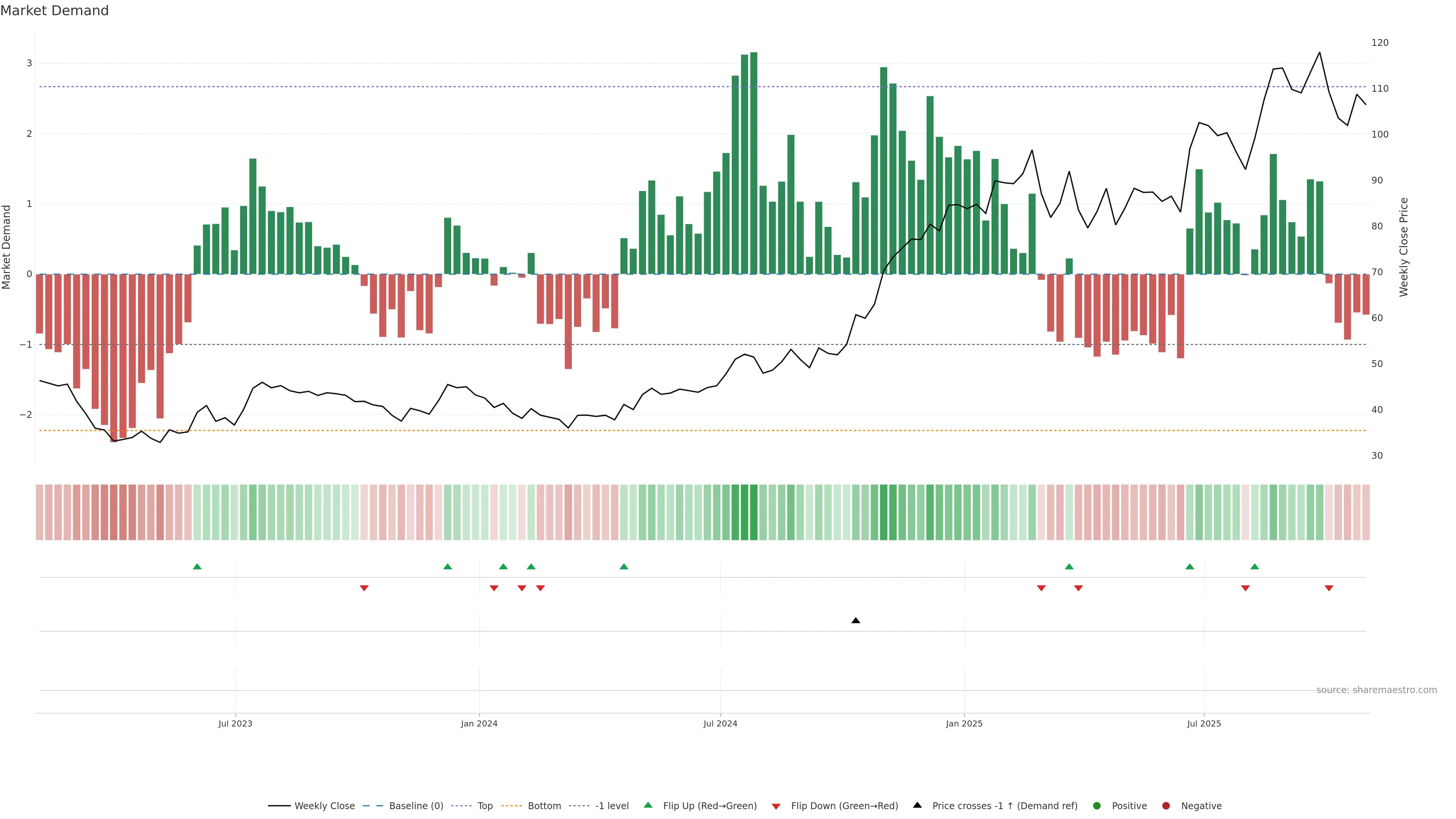The width and height of the screenshot is (1456, 819).
Task: Click the Jul 2024 x-axis label
Action: (x=720, y=723)
